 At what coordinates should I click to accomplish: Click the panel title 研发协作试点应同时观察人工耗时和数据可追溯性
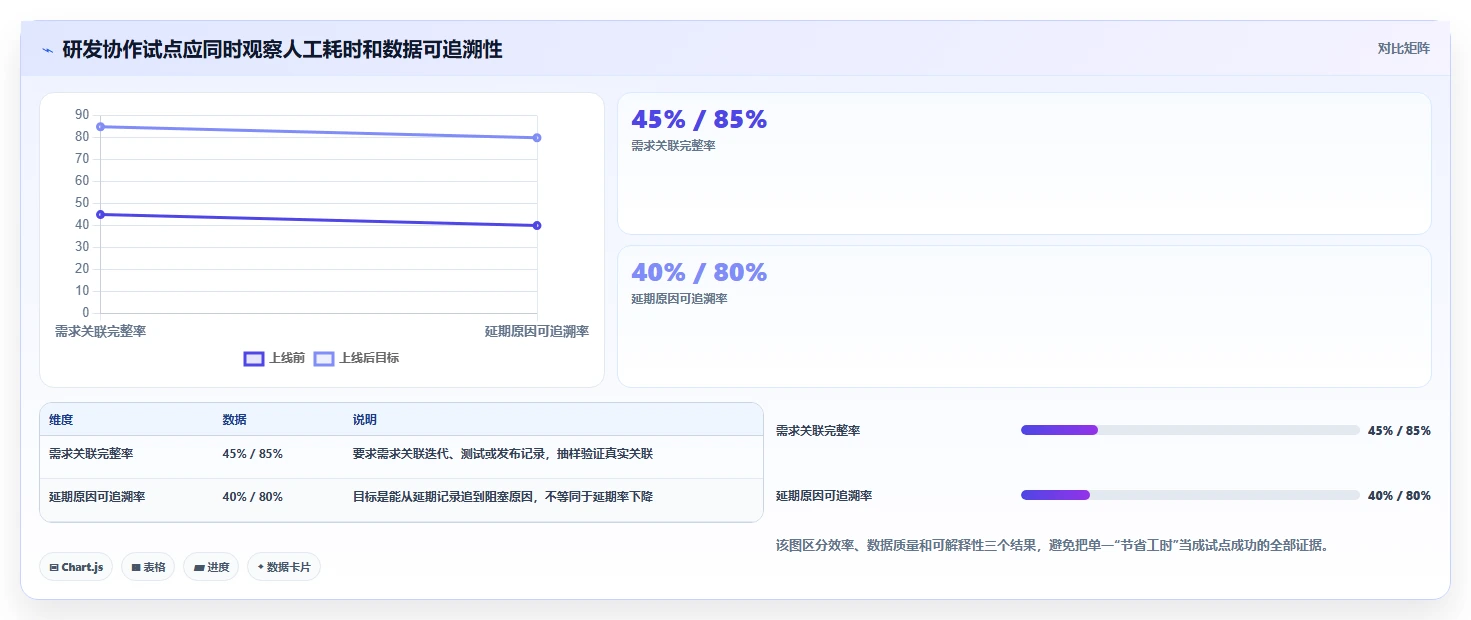click(282, 50)
